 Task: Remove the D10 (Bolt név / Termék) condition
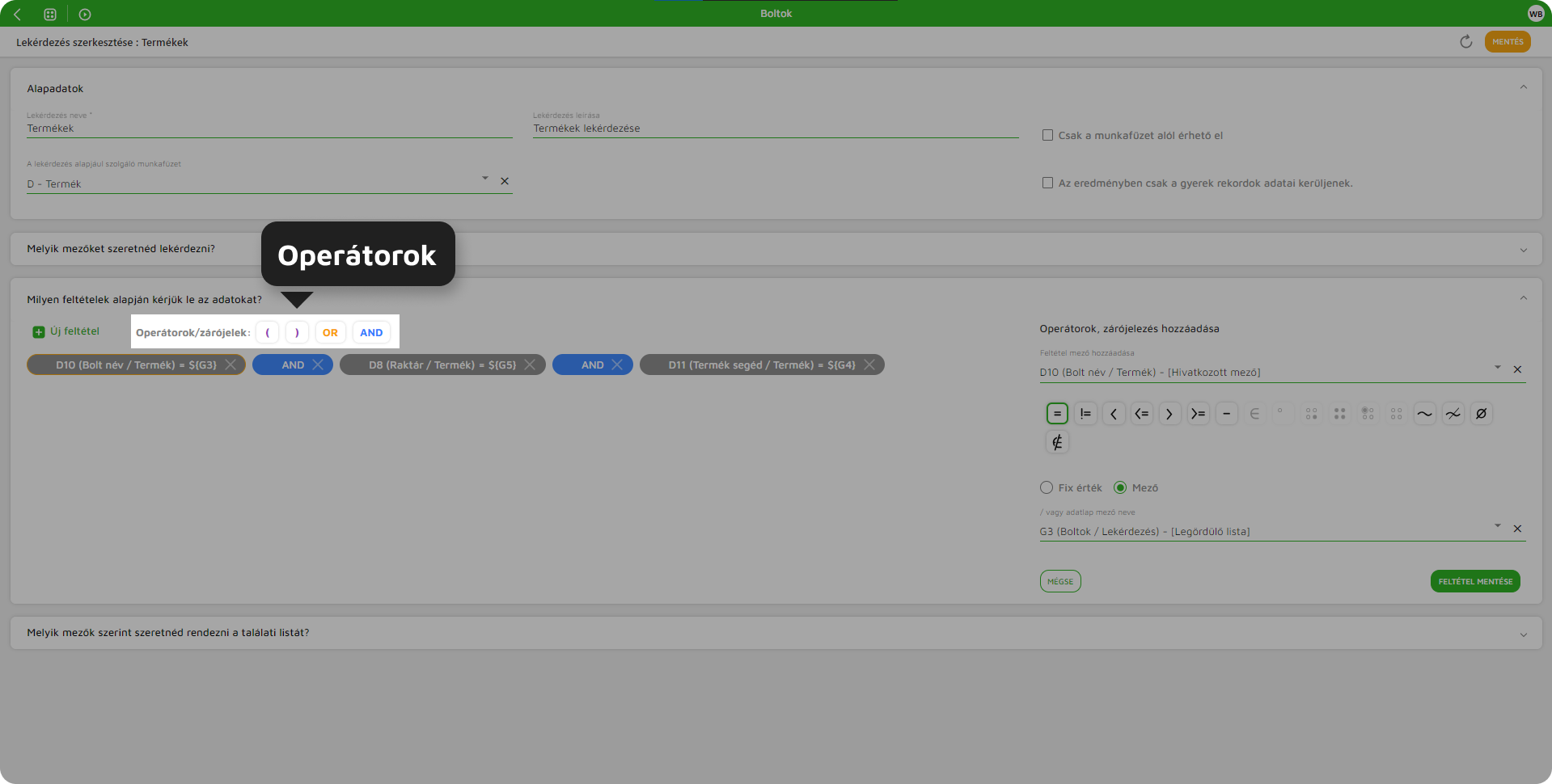click(230, 365)
